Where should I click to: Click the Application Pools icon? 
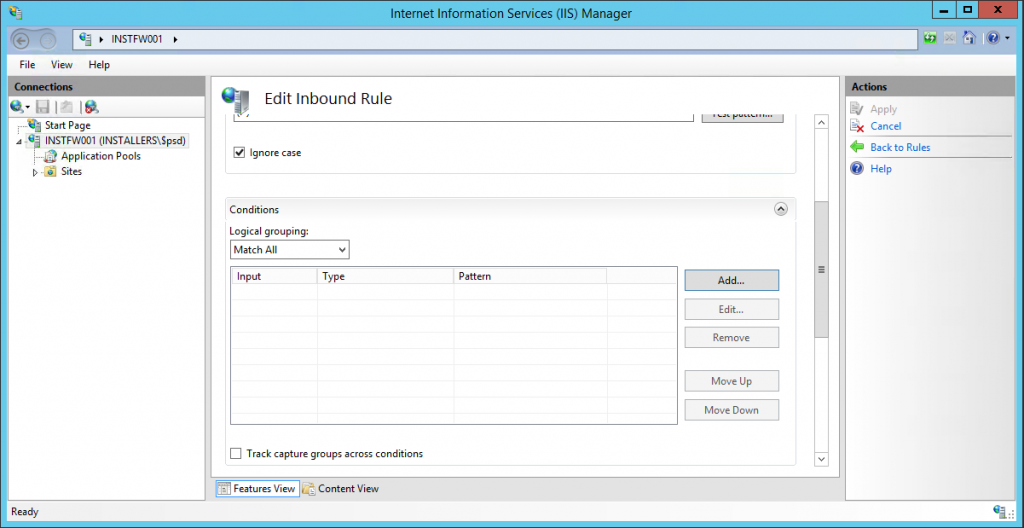tap(50, 156)
